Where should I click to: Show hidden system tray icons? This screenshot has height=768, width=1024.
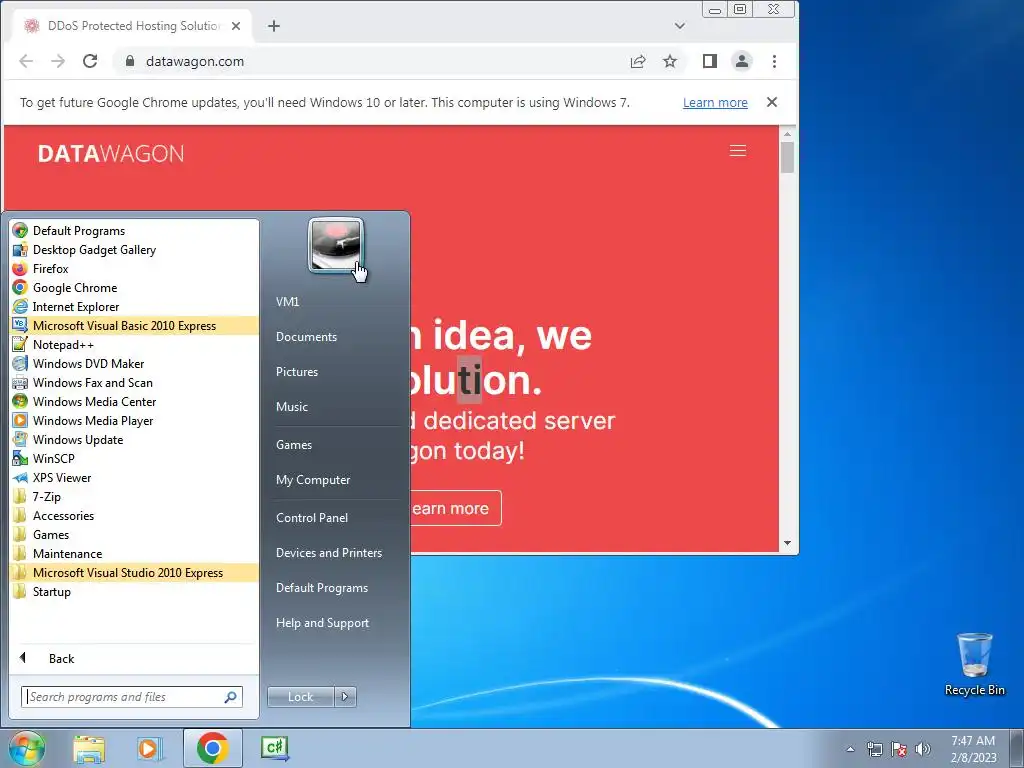(850, 749)
